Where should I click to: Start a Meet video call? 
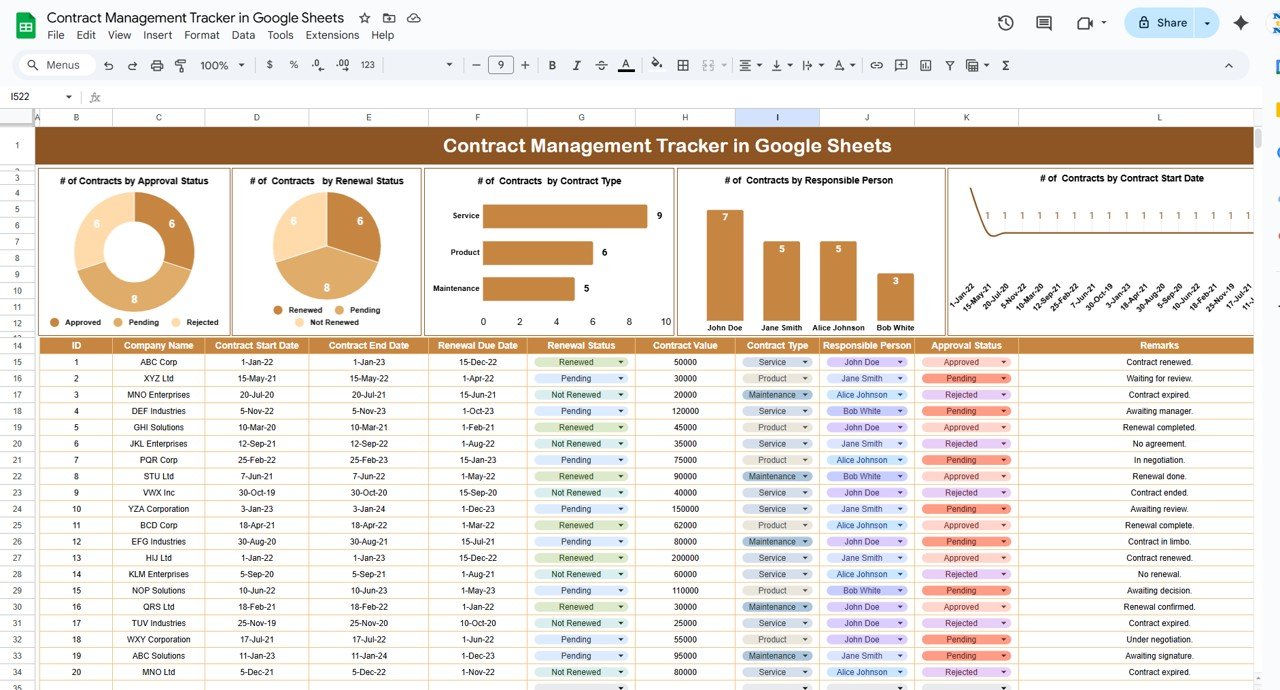(1086, 23)
